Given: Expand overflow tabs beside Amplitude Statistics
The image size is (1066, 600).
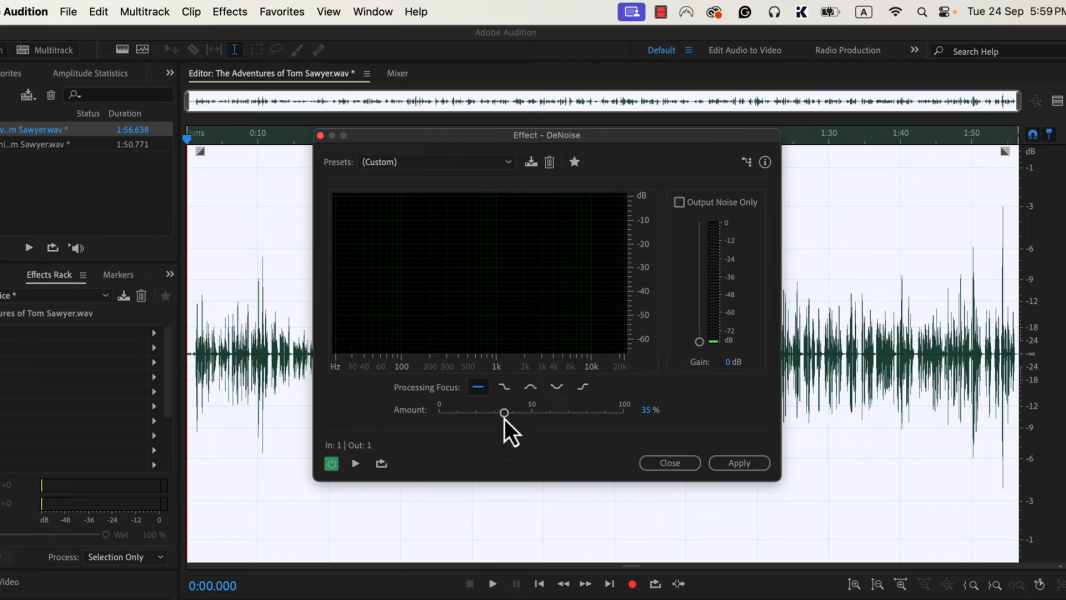Looking at the screenshot, I should [x=170, y=73].
